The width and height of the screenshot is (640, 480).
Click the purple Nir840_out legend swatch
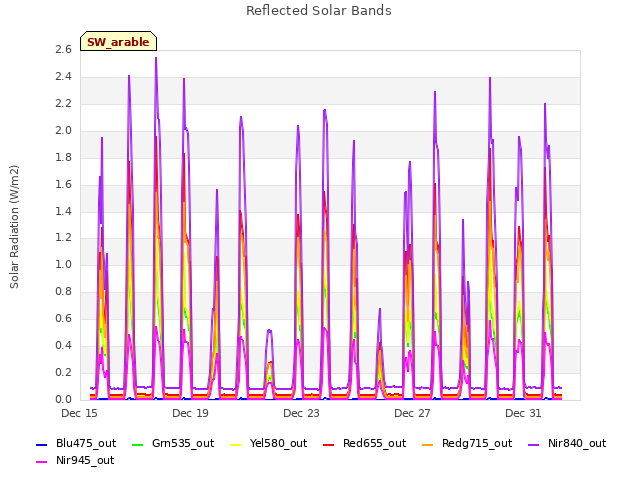pyautogui.click(x=534, y=444)
